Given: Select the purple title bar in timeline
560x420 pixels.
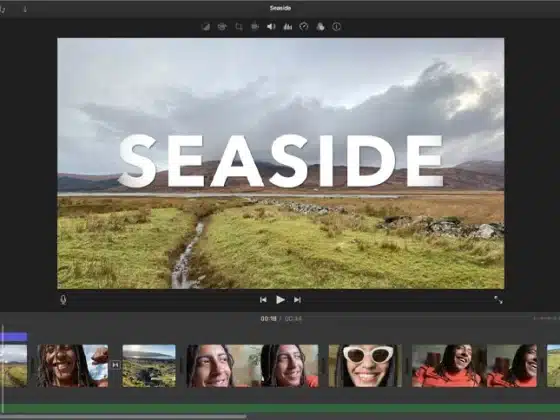Looking at the screenshot, I should [x=14, y=336].
